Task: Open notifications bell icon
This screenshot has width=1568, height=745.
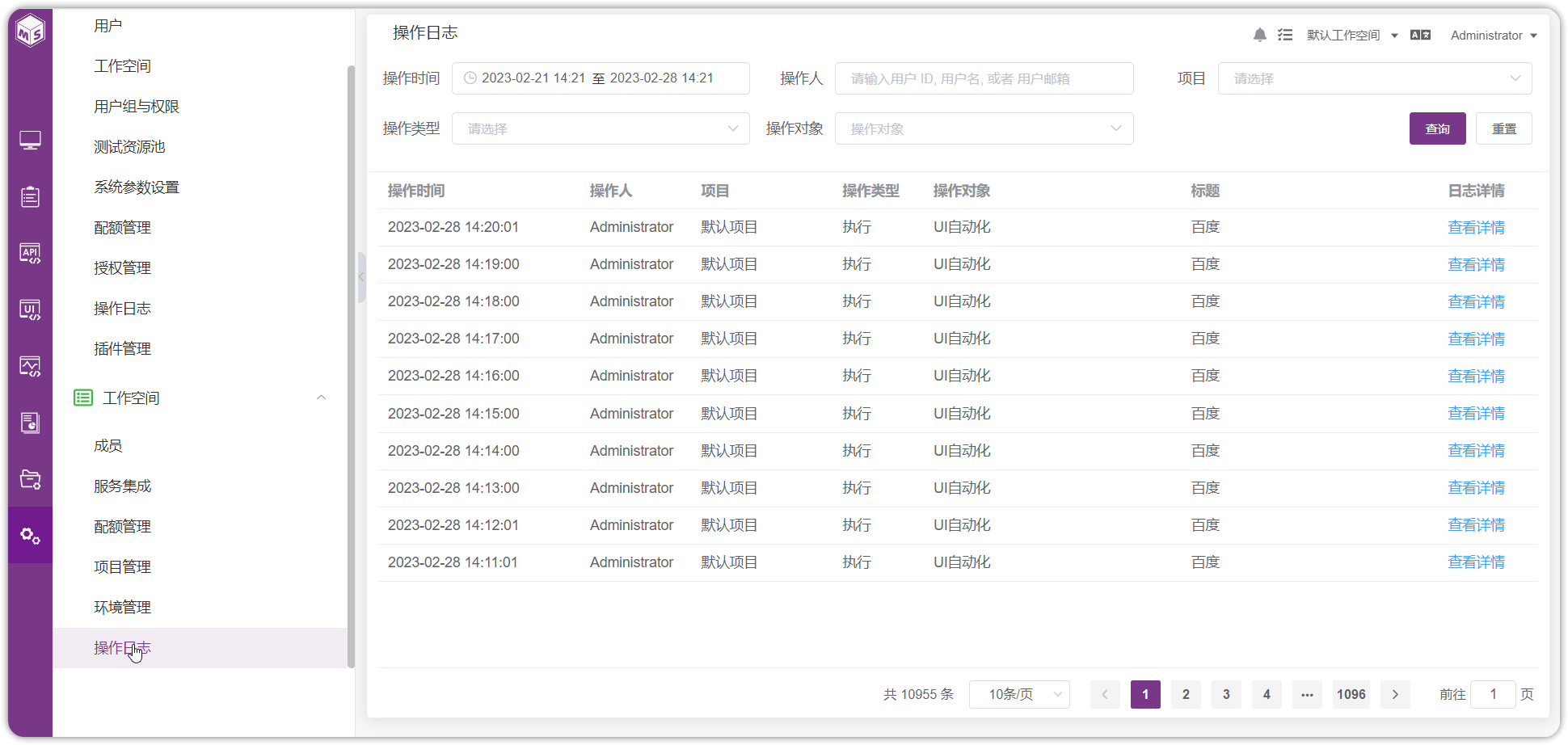Action: click(1259, 35)
